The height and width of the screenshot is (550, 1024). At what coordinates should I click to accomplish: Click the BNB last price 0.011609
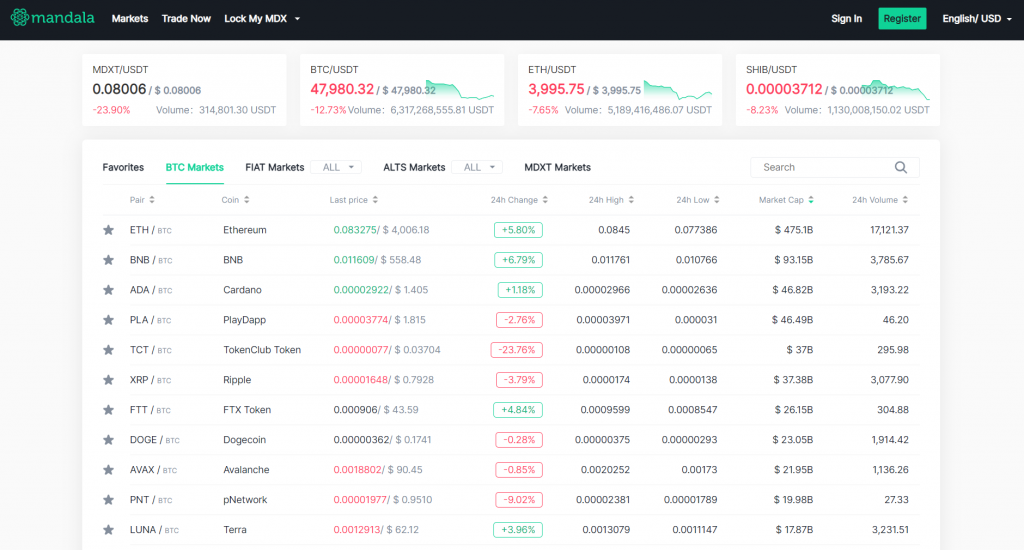point(354,260)
